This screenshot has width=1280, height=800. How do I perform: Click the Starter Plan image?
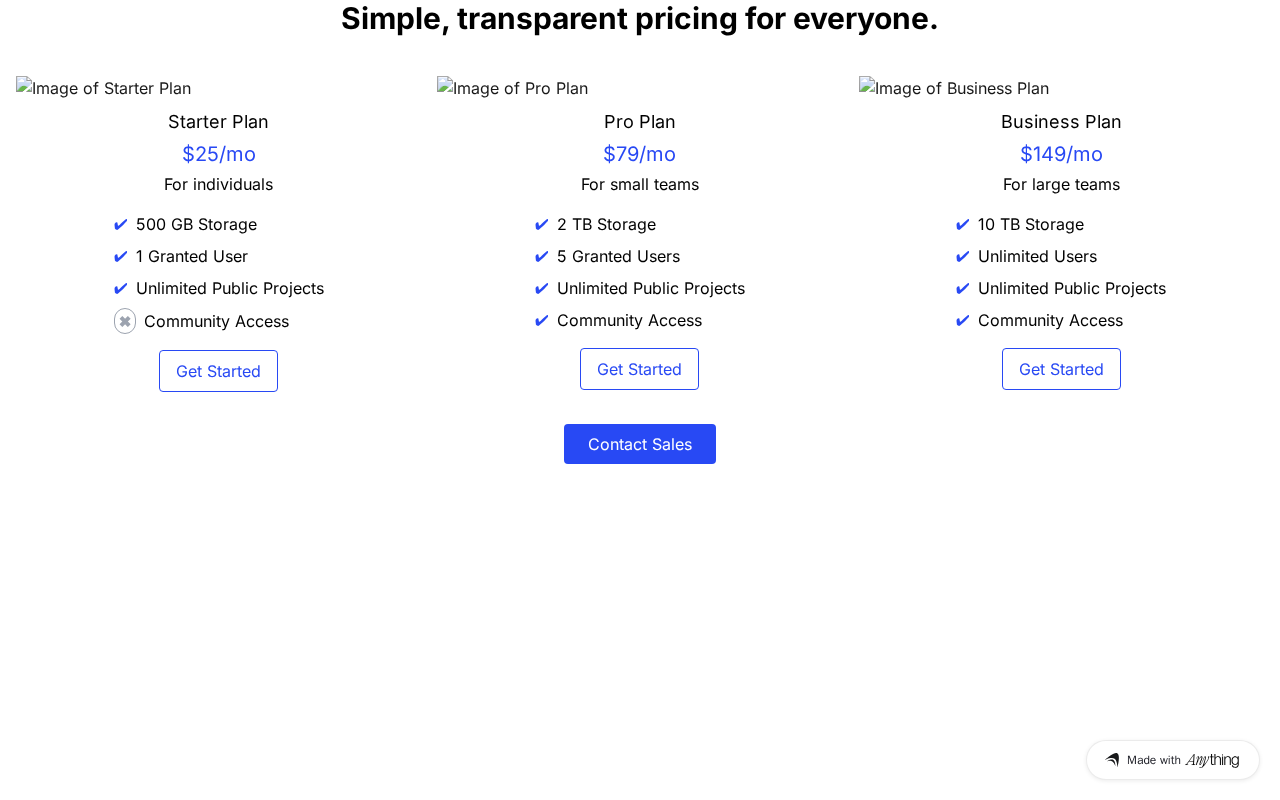click(x=104, y=88)
